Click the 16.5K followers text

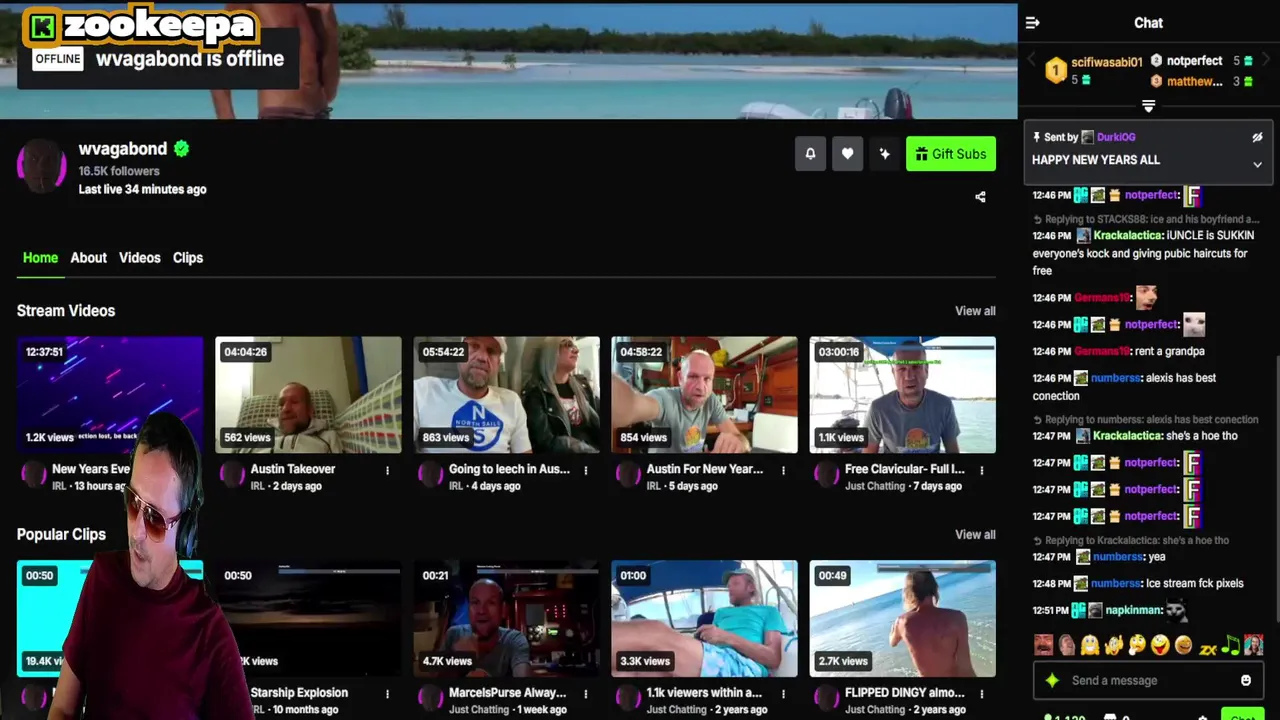119,171
